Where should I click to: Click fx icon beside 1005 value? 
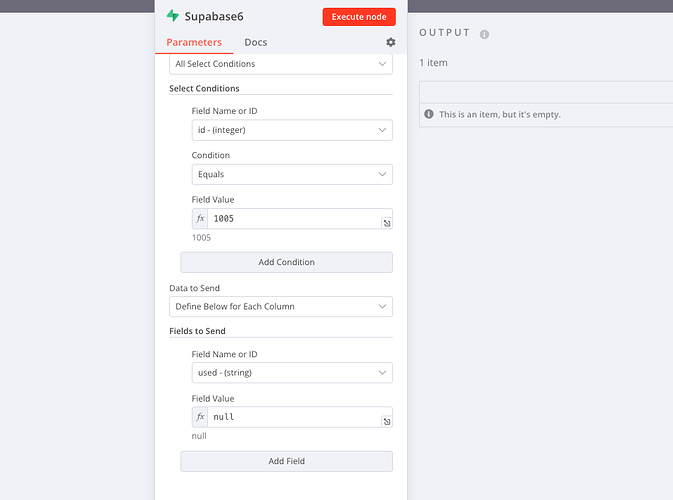[201, 218]
